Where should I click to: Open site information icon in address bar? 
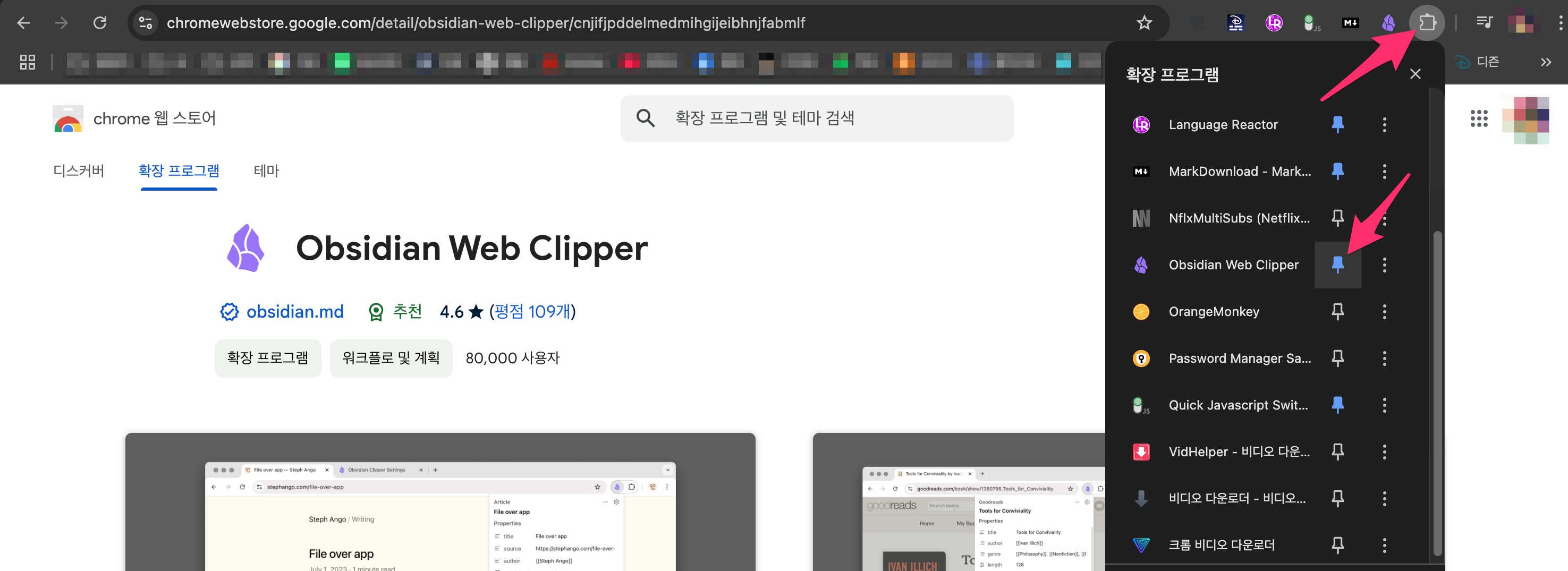(x=146, y=23)
